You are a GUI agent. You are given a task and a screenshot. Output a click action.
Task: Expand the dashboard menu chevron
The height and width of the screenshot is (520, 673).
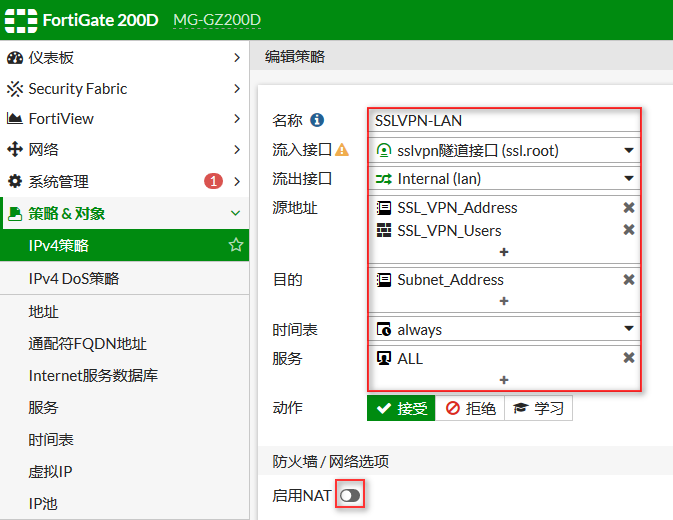[237, 57]
